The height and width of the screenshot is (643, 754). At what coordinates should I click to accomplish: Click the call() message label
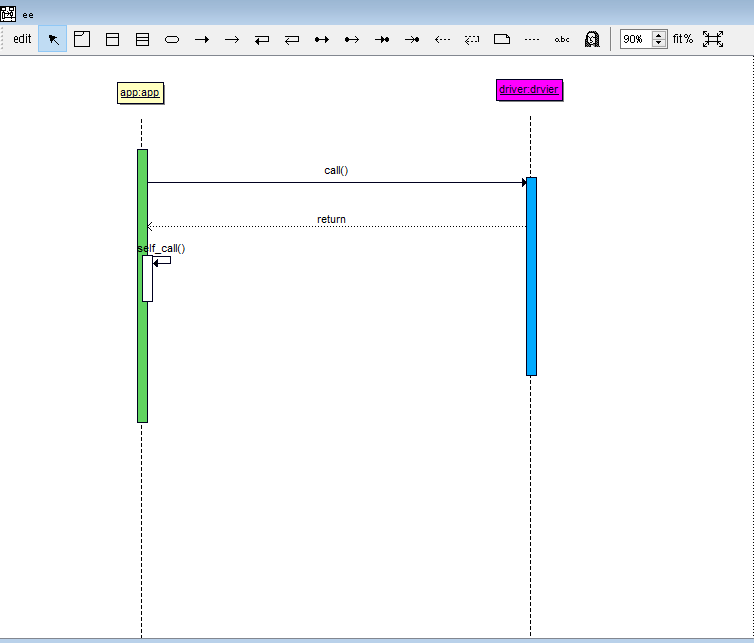[336, 170]
